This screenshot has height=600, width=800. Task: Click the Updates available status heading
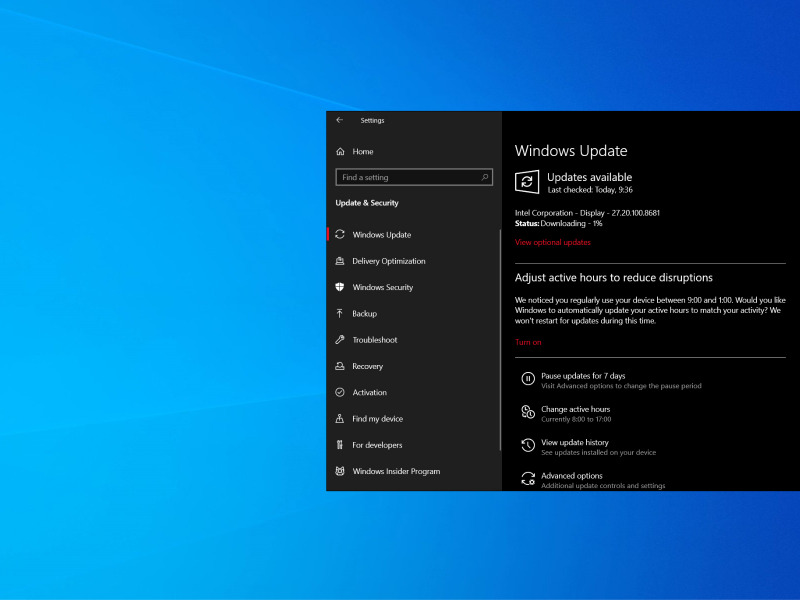pyautogui.click(x=589, y=177)
